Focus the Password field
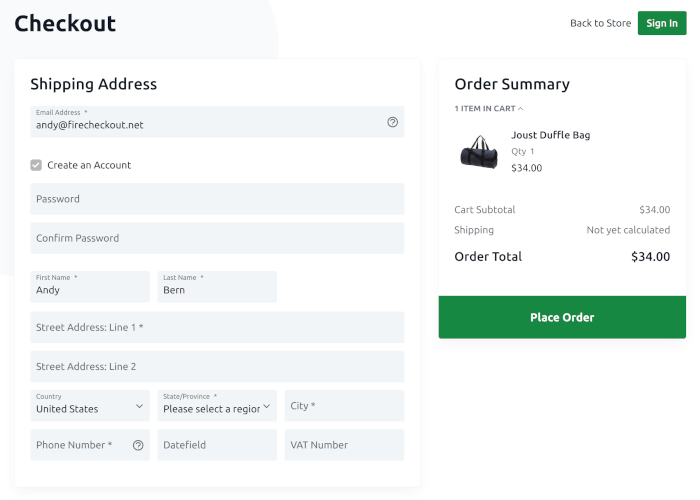 point(217,199)
